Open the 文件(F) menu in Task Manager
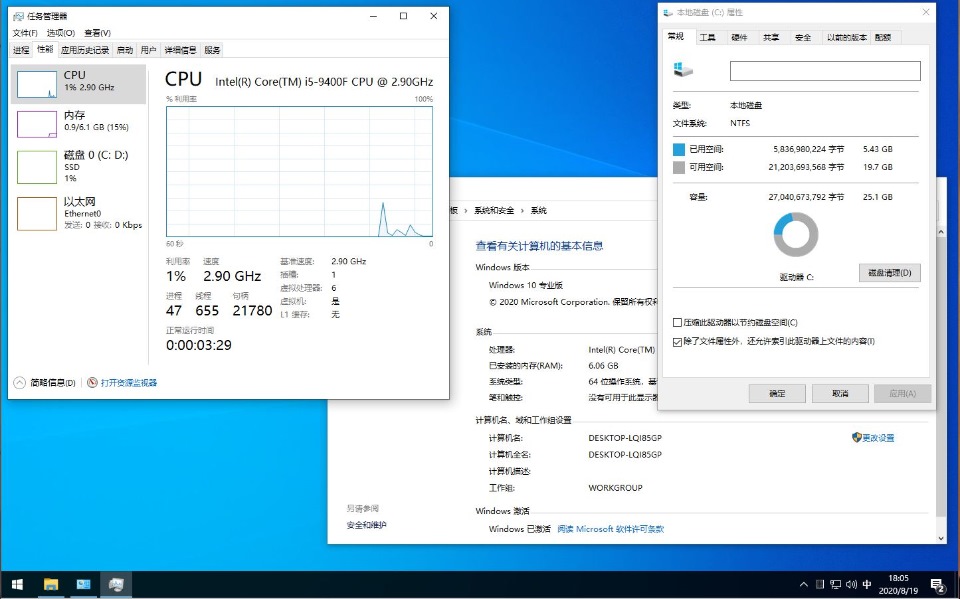The height and width of the screenshot is (599, 960). [25, 33]
